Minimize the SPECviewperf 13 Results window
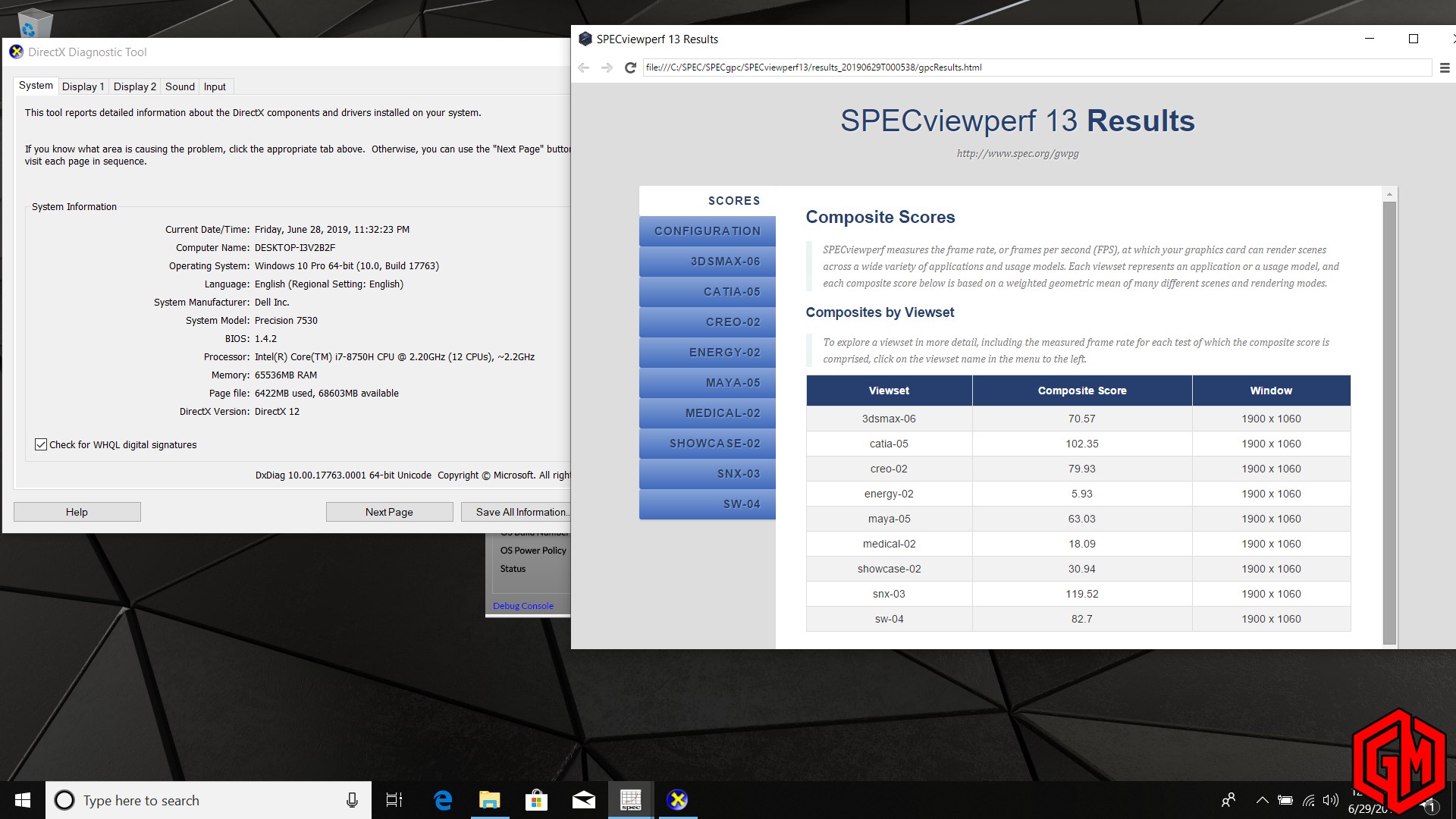Image resolution: width=1456 pixels, height=819 pixels. (x=1370, y=39)
